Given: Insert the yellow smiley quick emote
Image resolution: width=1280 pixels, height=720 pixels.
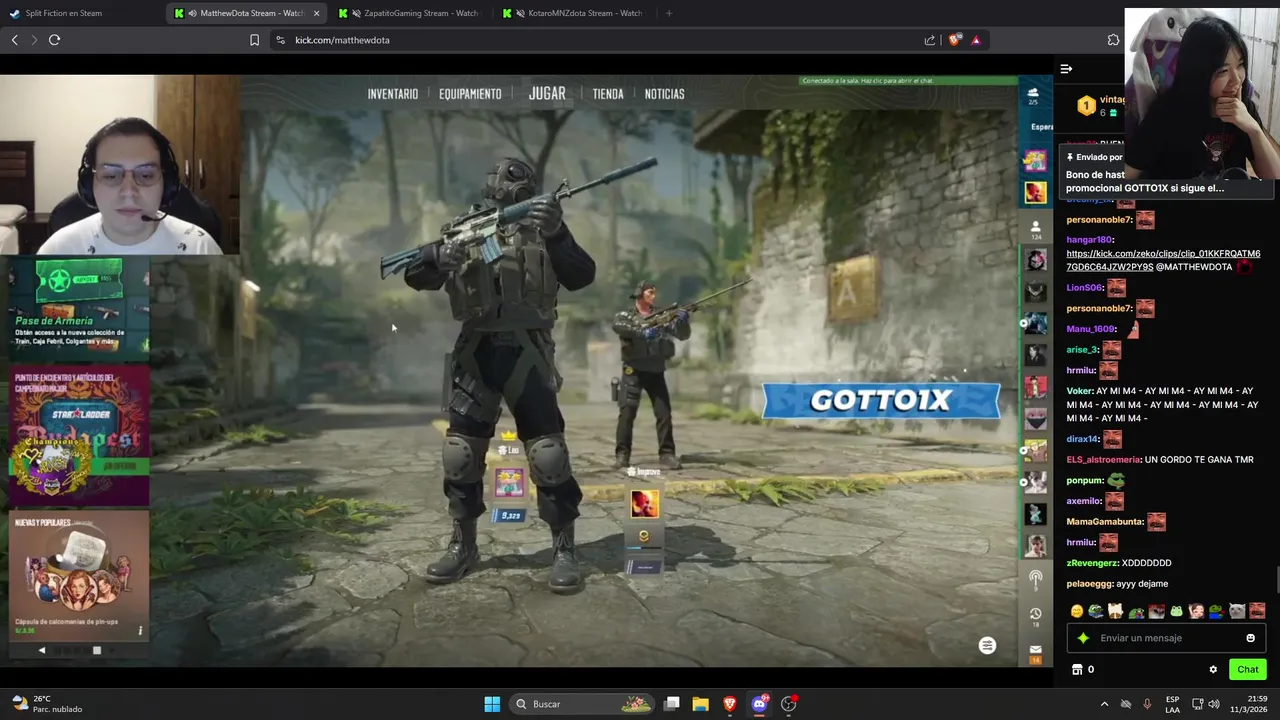Looking at the screenshot, I should point(1076,611).
